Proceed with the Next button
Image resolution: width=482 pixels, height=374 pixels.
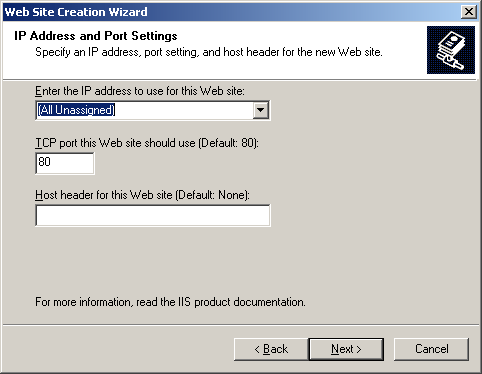[346, 349]
